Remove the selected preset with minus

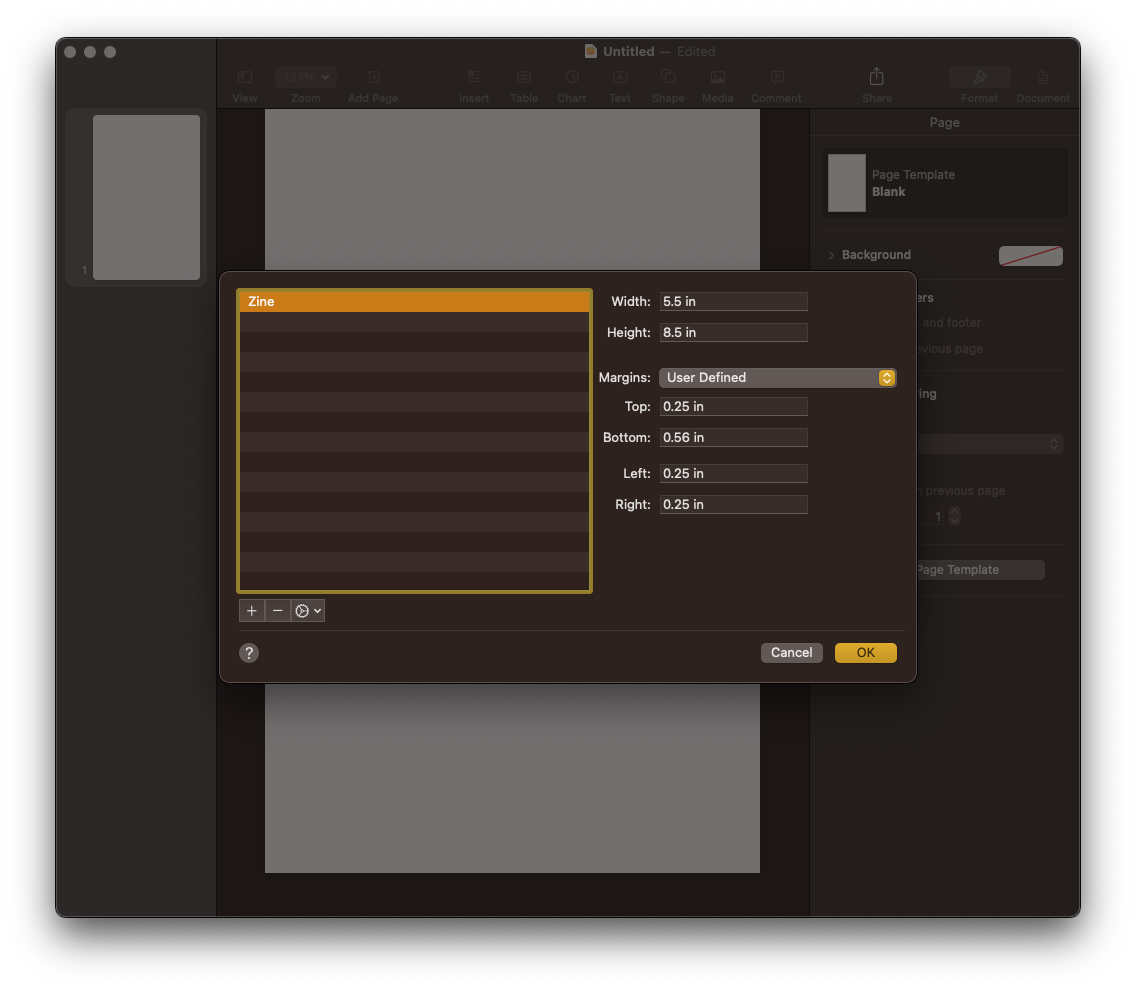click(278, 610)
